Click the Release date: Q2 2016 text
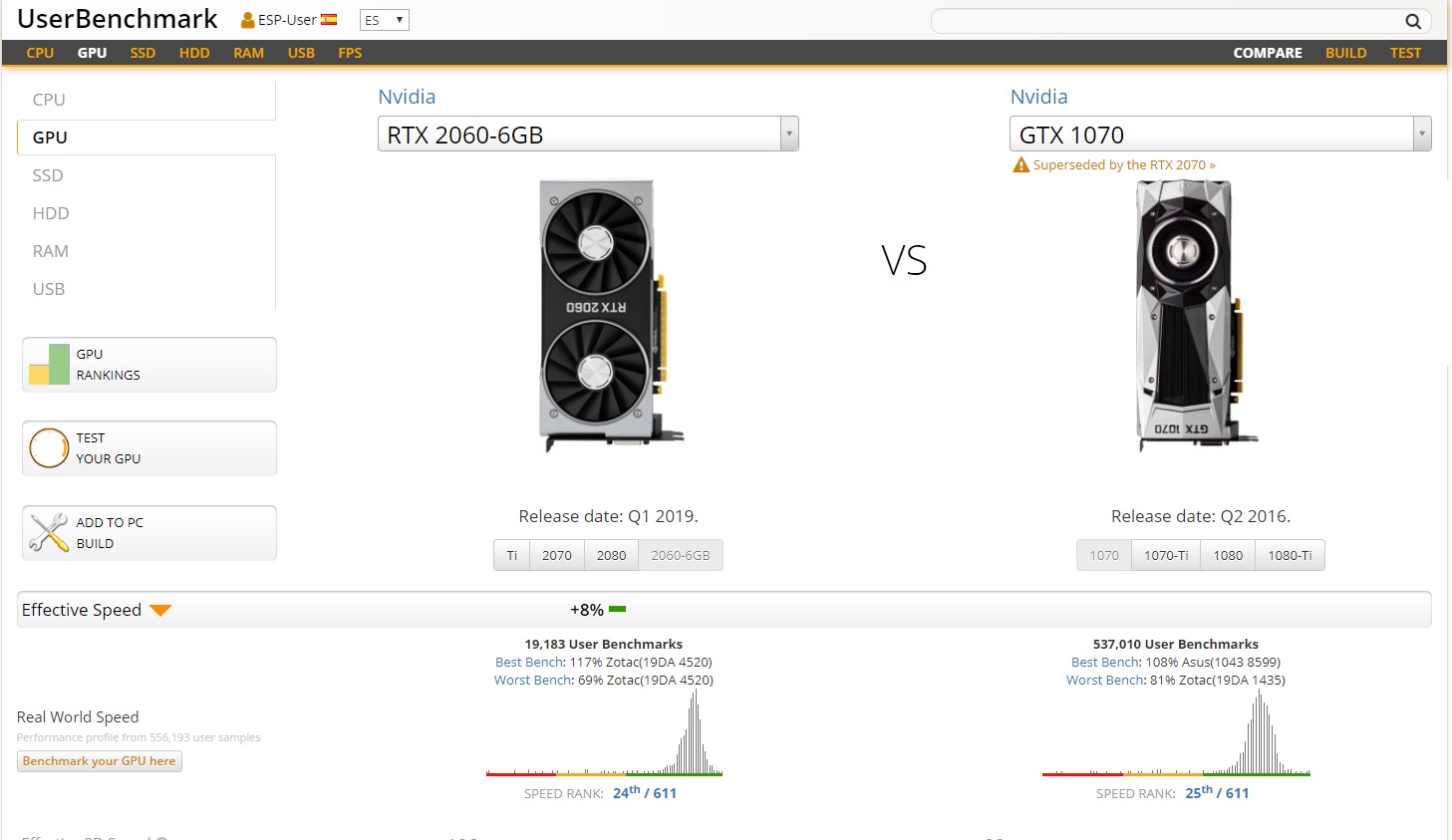 click(x=1201, y=516)
